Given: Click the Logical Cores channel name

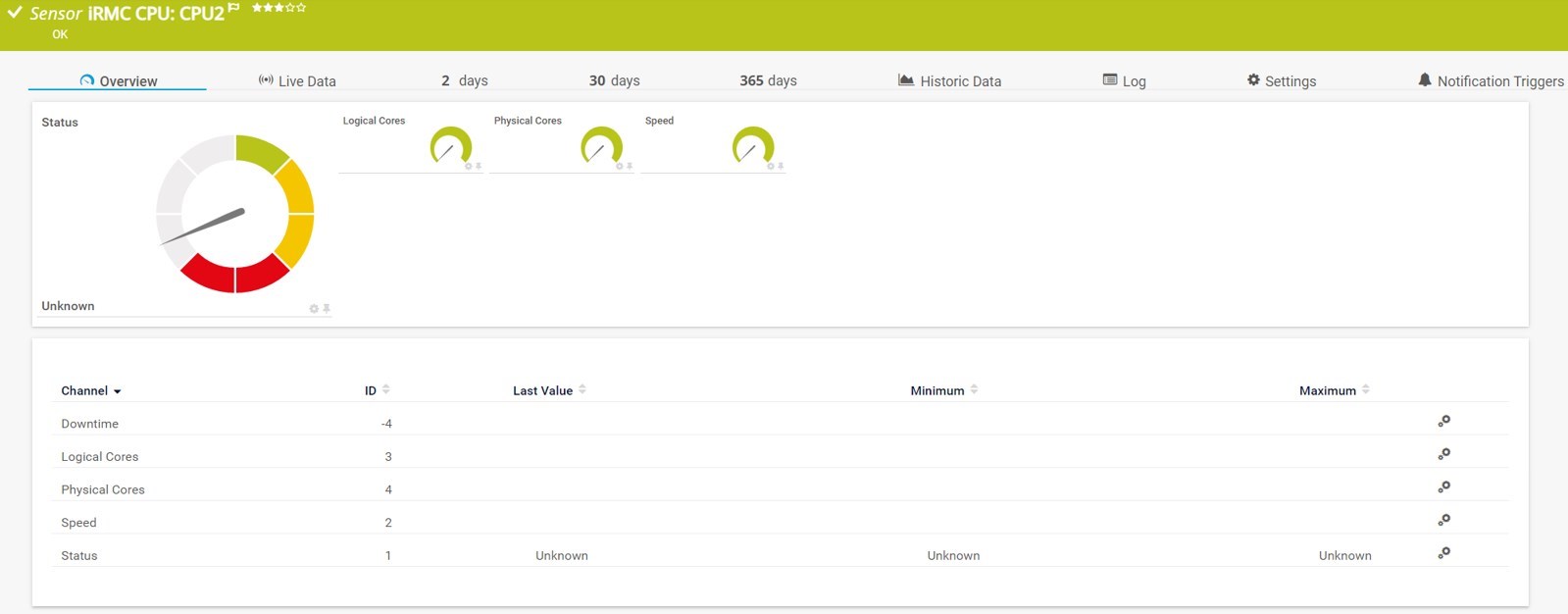Looking at the screenshot, I should click(100, 457).
